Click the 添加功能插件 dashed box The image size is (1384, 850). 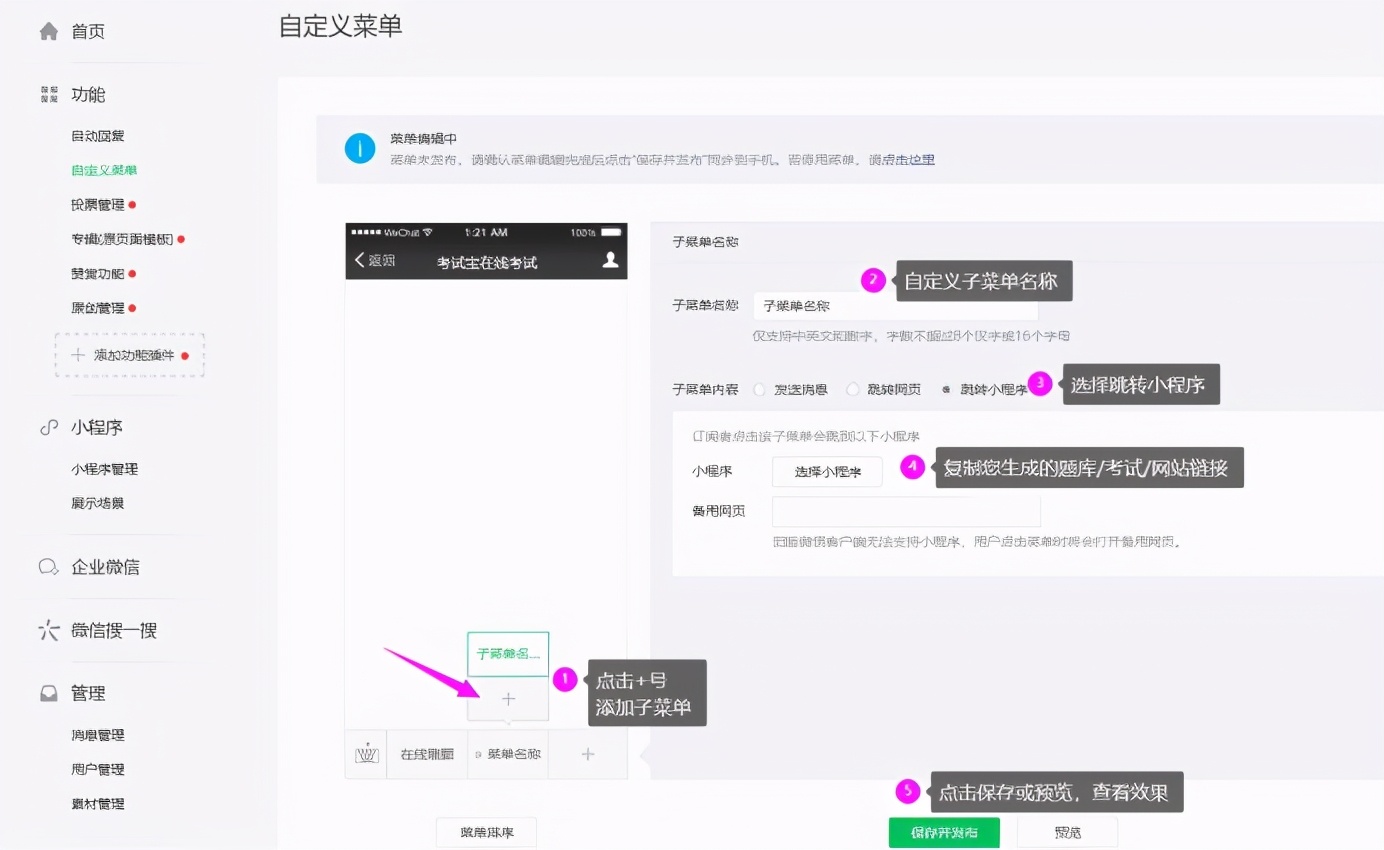tap(130, 355)
